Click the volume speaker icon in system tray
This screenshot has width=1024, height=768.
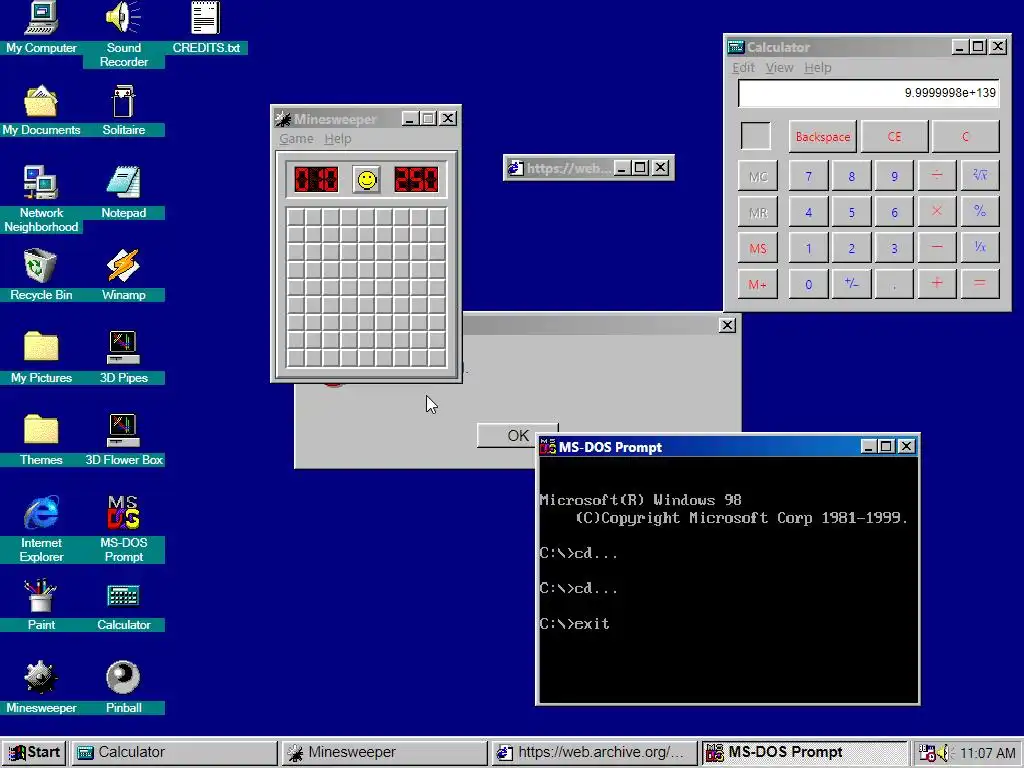[x=943, y=753]
